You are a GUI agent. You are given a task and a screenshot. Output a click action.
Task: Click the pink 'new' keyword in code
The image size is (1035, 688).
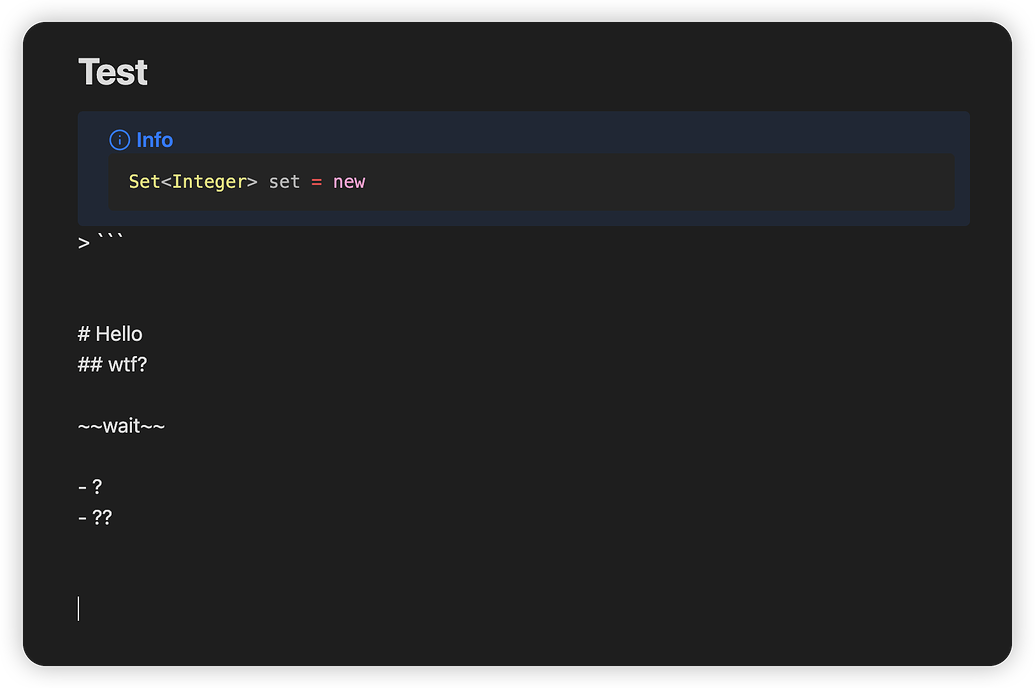click(349, 182)
